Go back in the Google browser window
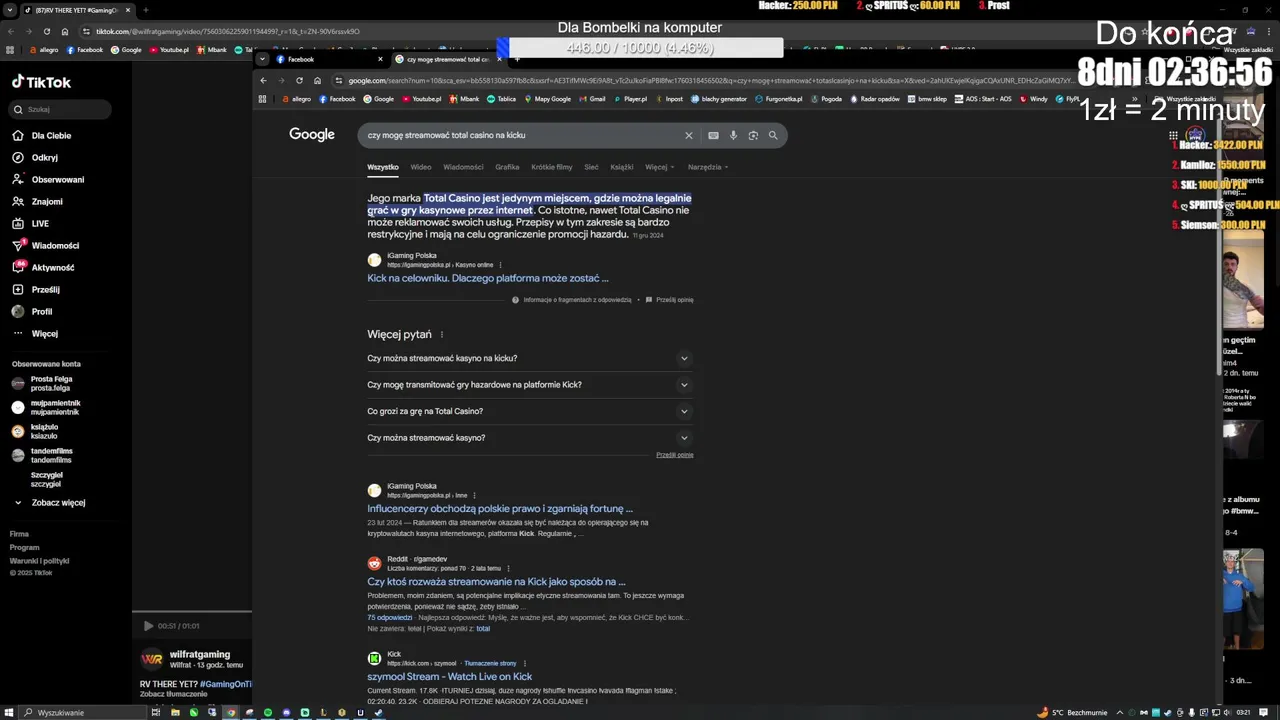Viewport: 1280px width, 720px height. (x=263, y=80)
